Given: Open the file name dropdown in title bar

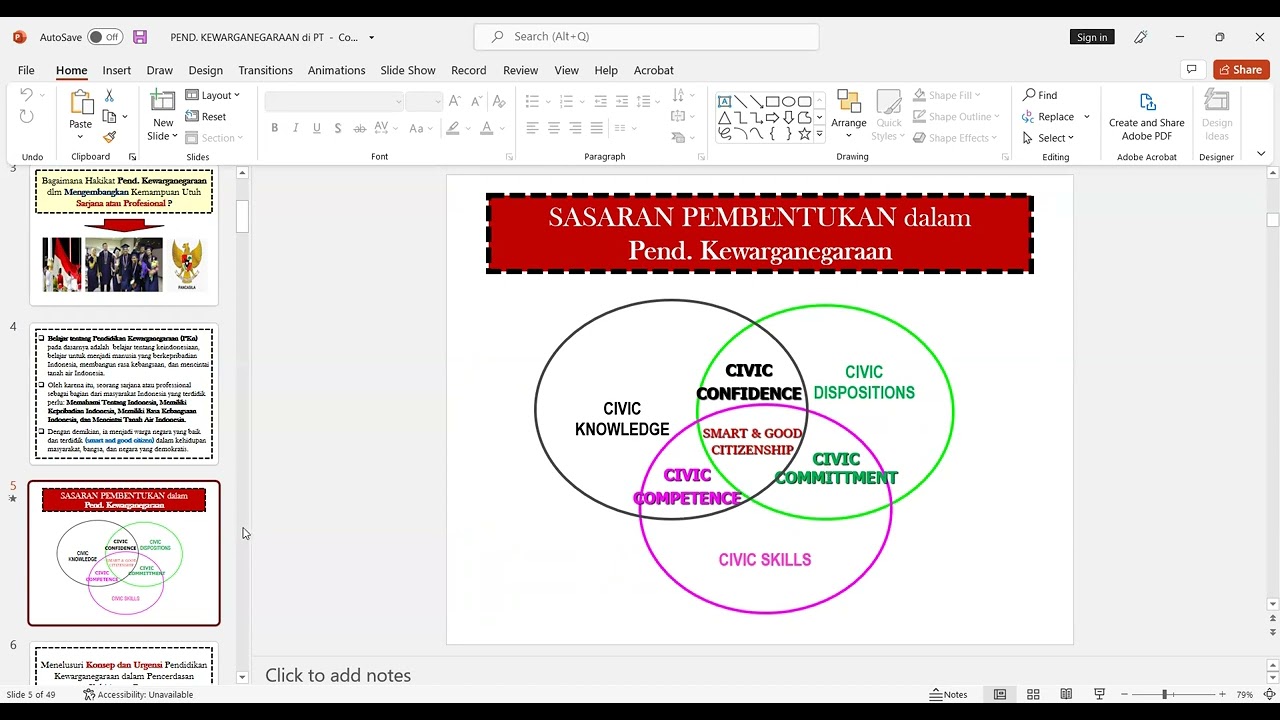Looking at the screenshot, I should 372,38.
